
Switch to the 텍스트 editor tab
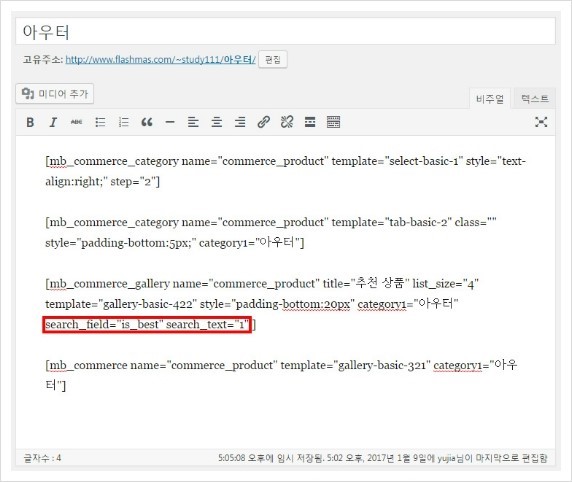pos(534,99)
